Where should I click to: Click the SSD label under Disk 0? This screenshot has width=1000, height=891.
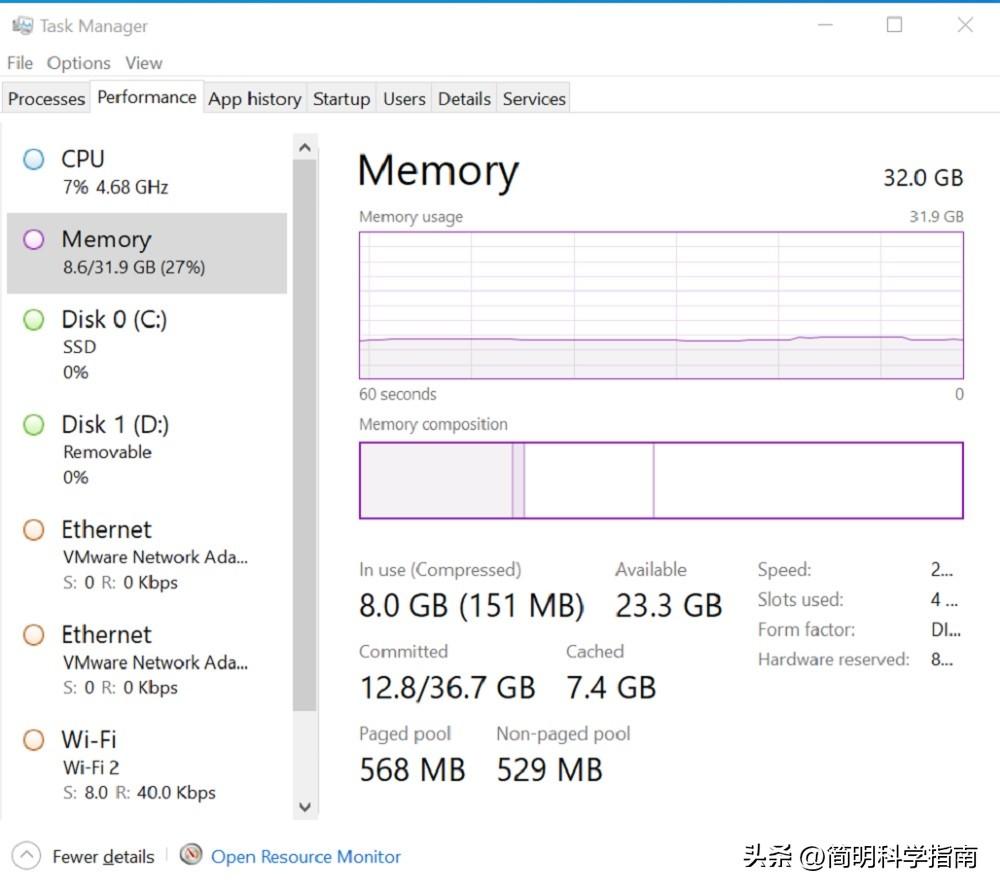[x=79, y=347]
